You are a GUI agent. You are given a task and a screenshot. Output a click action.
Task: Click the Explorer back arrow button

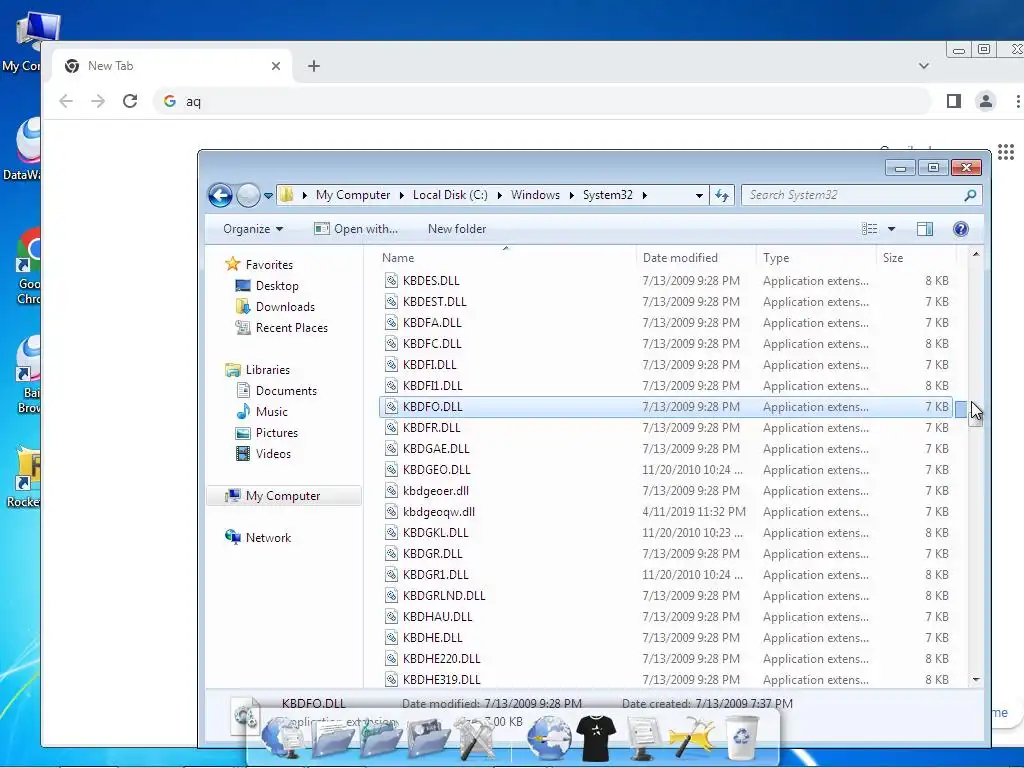(220, 195)
